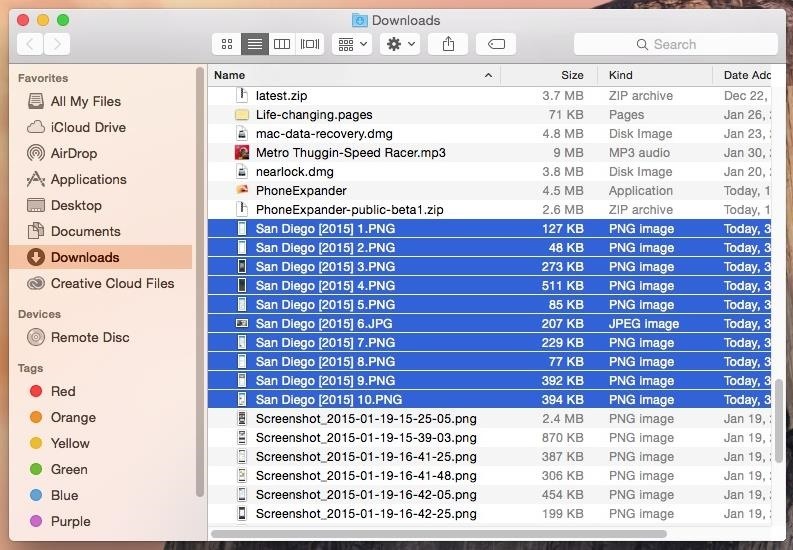Open the gear Action menu

400,44
